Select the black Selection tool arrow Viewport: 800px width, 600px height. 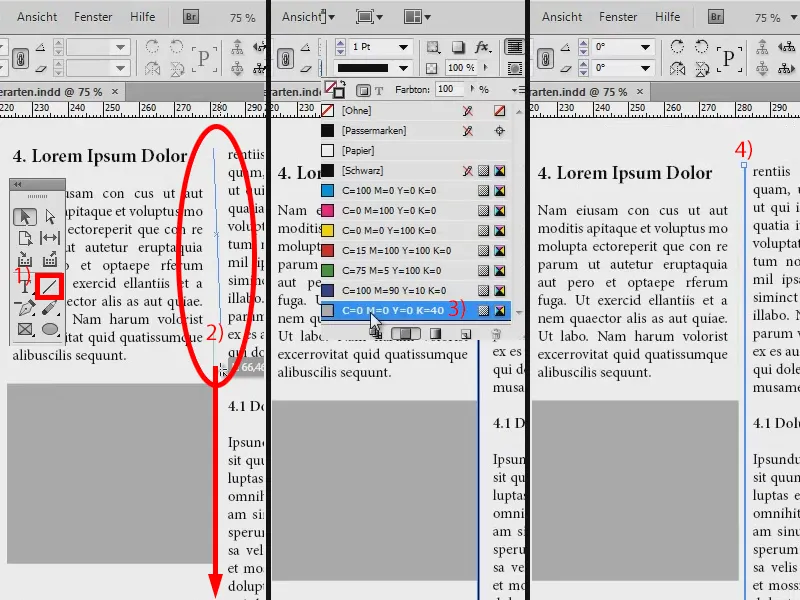pos(25,215)
